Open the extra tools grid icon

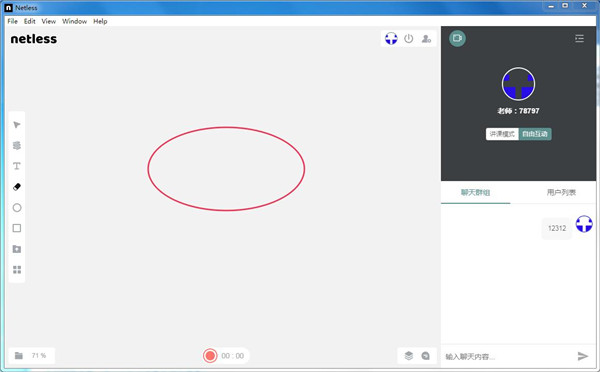pos(17,269)
